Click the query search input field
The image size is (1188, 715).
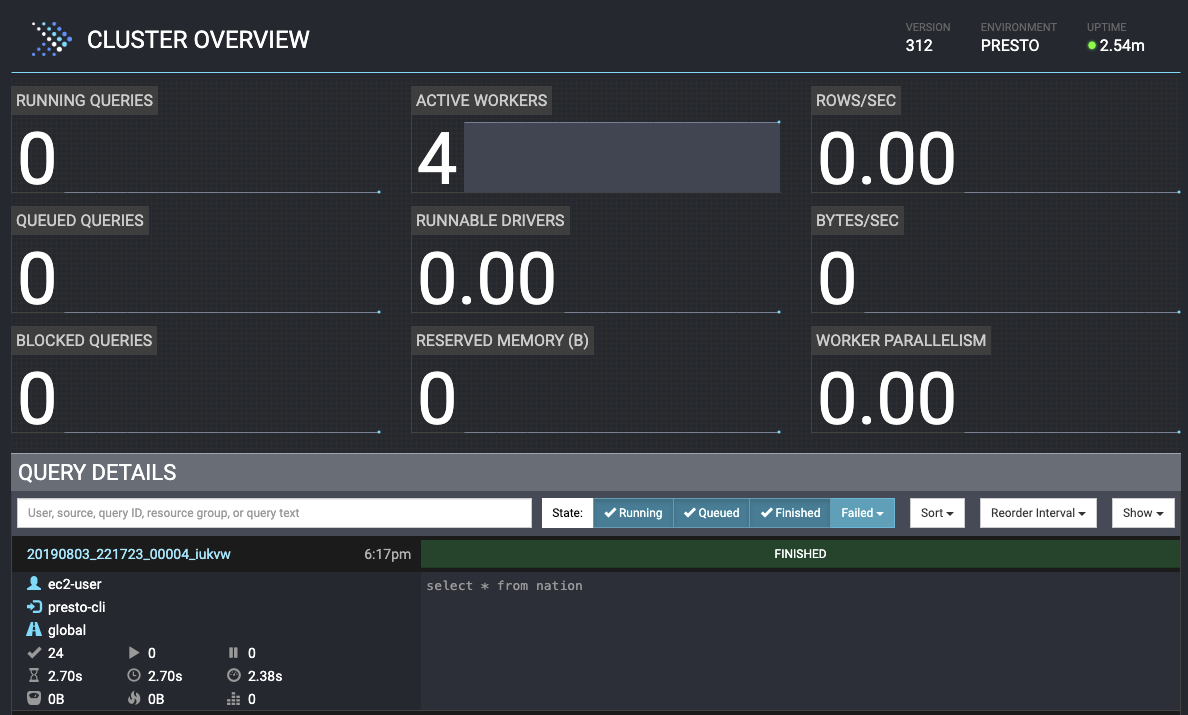273,512
